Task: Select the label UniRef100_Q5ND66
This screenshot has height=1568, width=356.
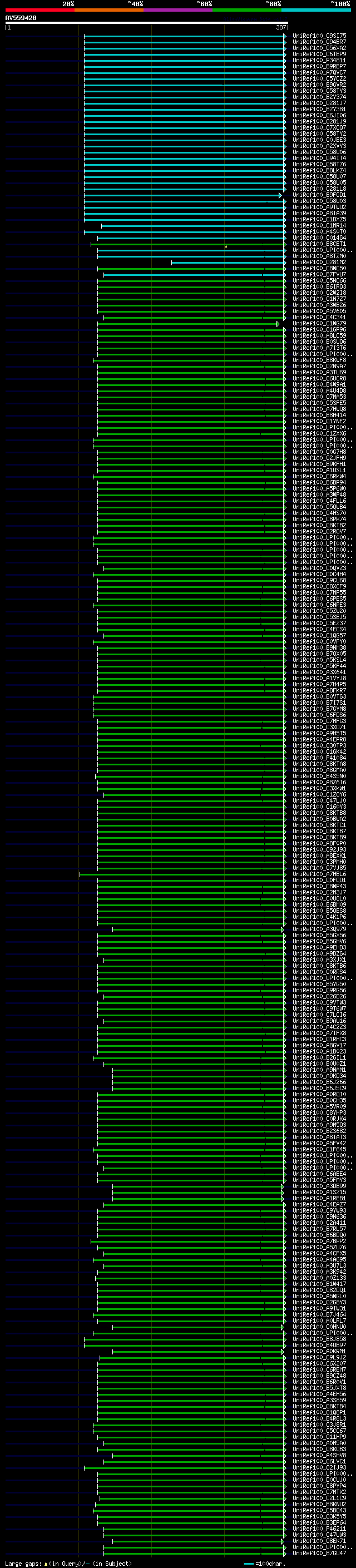Action: [319, 280]
